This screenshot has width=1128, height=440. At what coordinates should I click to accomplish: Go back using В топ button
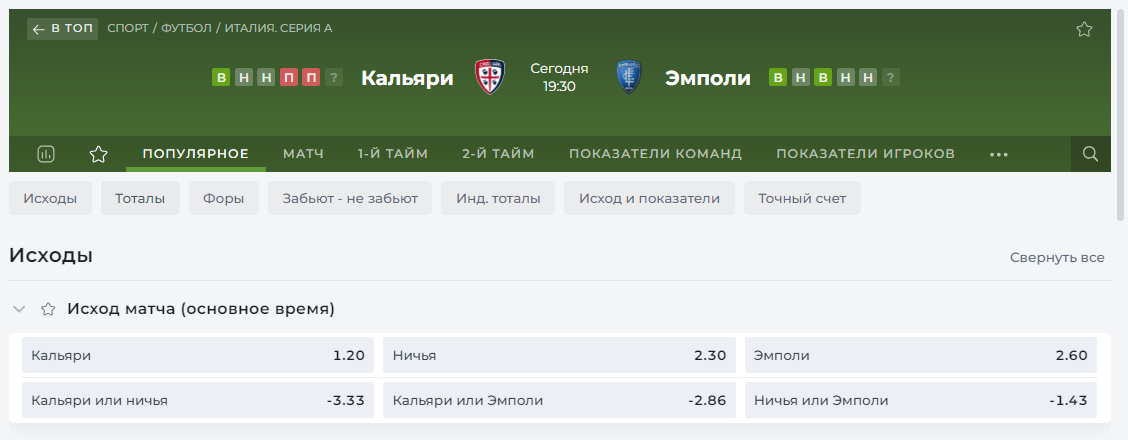[x=62, y=29]
